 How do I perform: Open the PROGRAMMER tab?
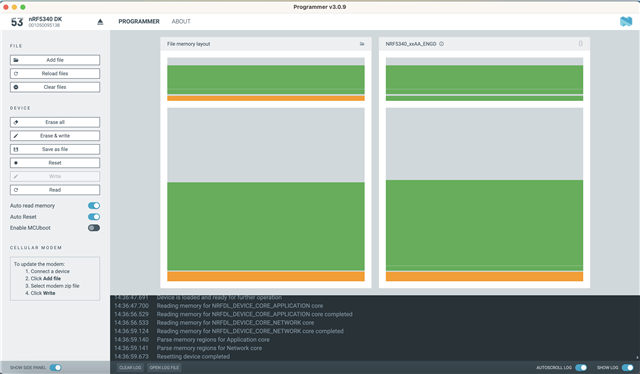pyautogui.click(x=139, y=22)
